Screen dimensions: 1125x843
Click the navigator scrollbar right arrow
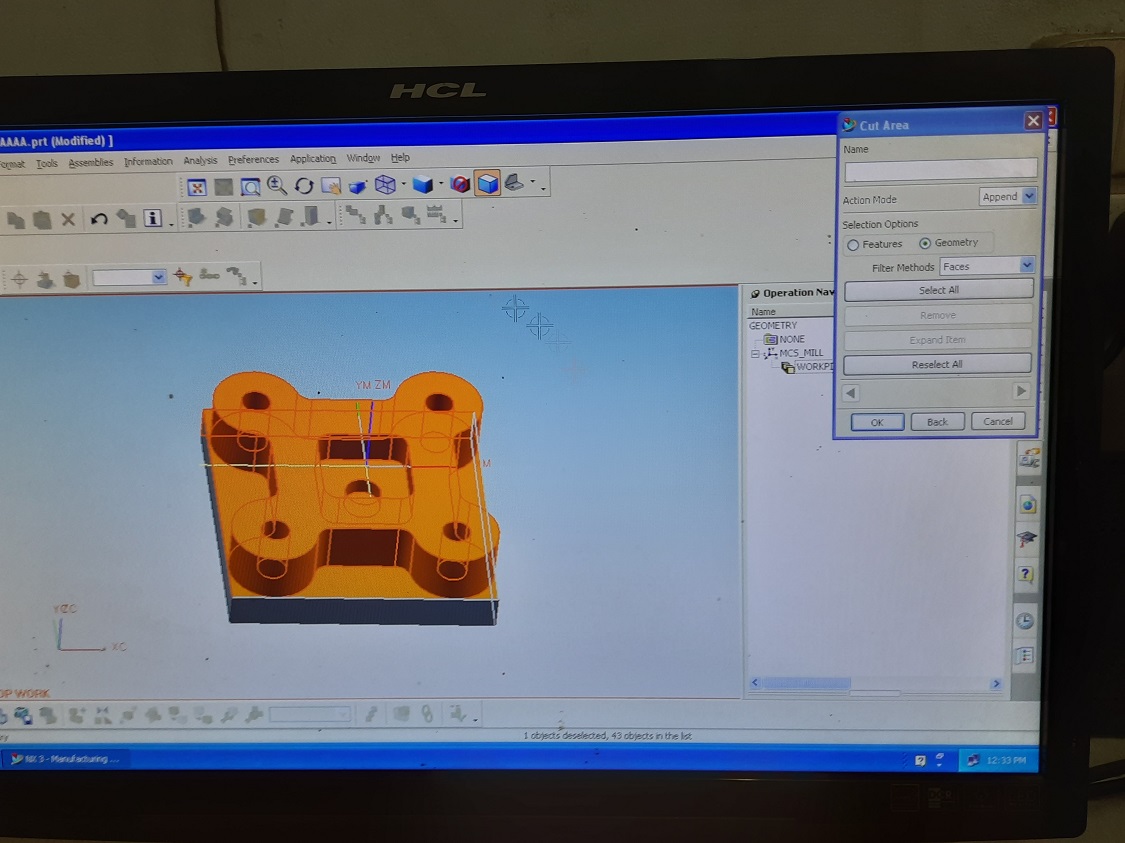[995, 684]
